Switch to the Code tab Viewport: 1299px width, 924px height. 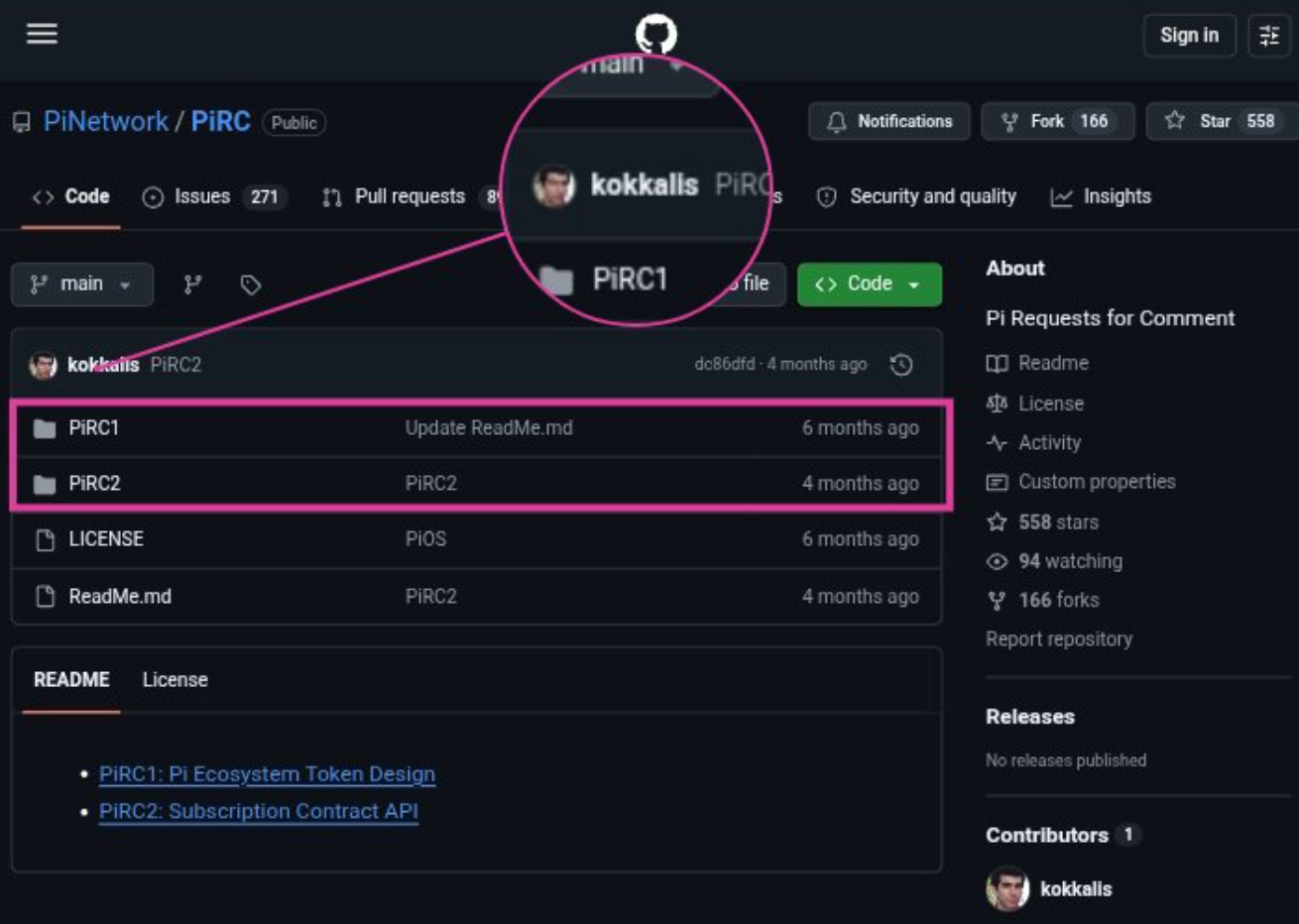click(x=71, y=196)
